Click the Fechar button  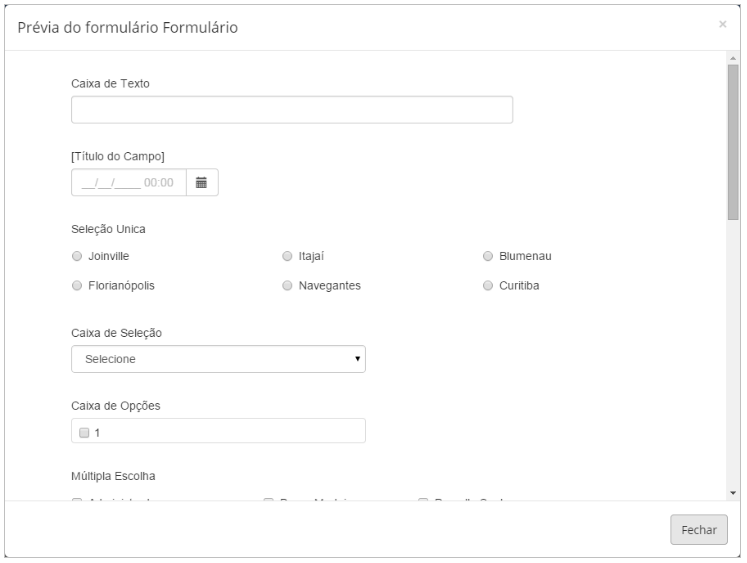(698, 530)
